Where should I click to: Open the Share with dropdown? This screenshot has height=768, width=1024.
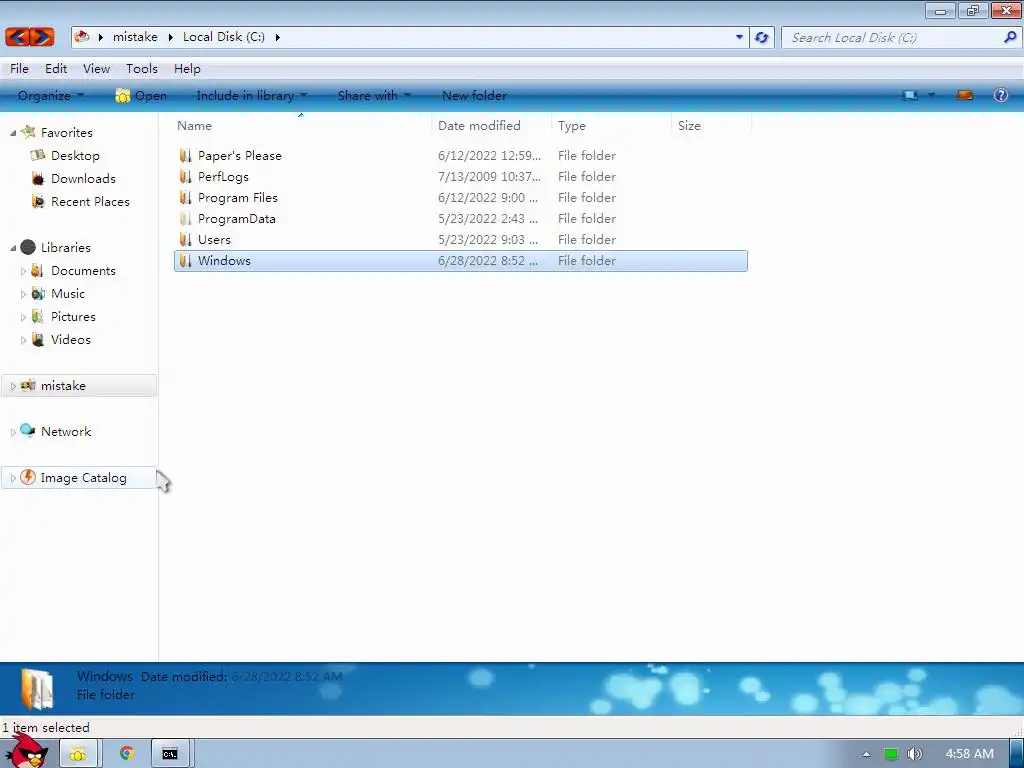pyautogui.click(x=374, y=95)
